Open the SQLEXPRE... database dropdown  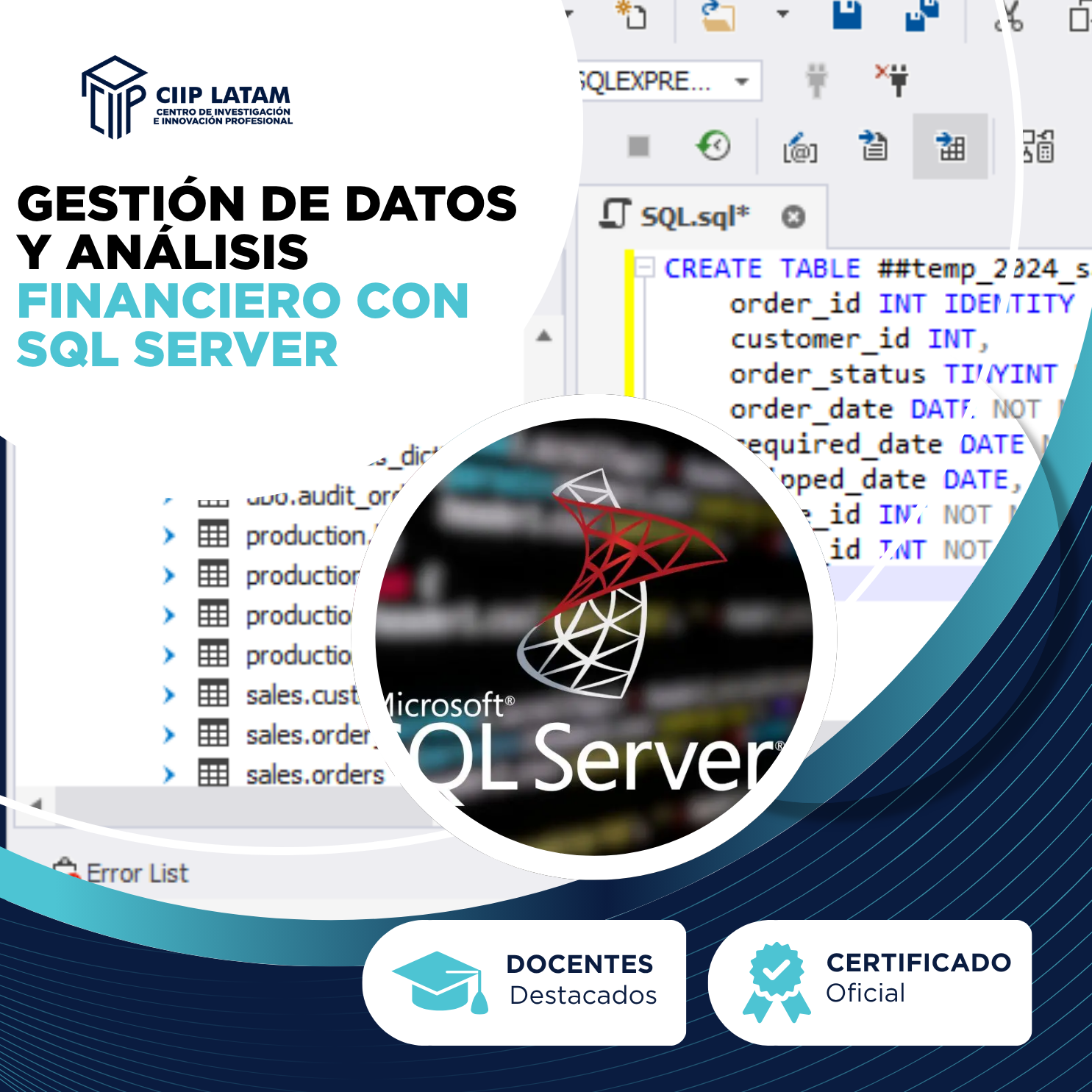[x=742, y=81]
